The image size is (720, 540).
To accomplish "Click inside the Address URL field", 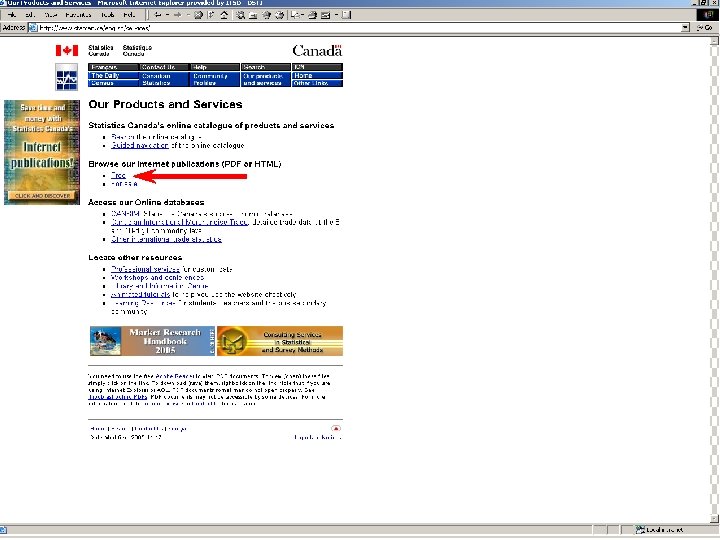I will click(360, 28).
